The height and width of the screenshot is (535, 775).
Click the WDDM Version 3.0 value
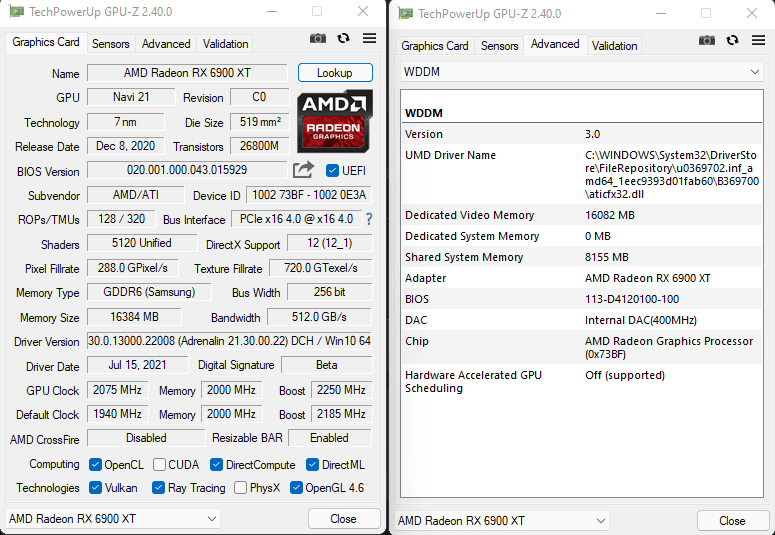(x=592, y=134)
